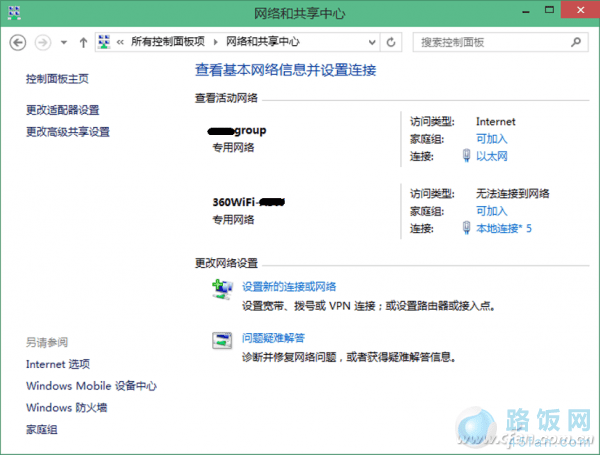Open 更改适配器设置
Screen dimensions: 600x455
click(x=62, y=110)
